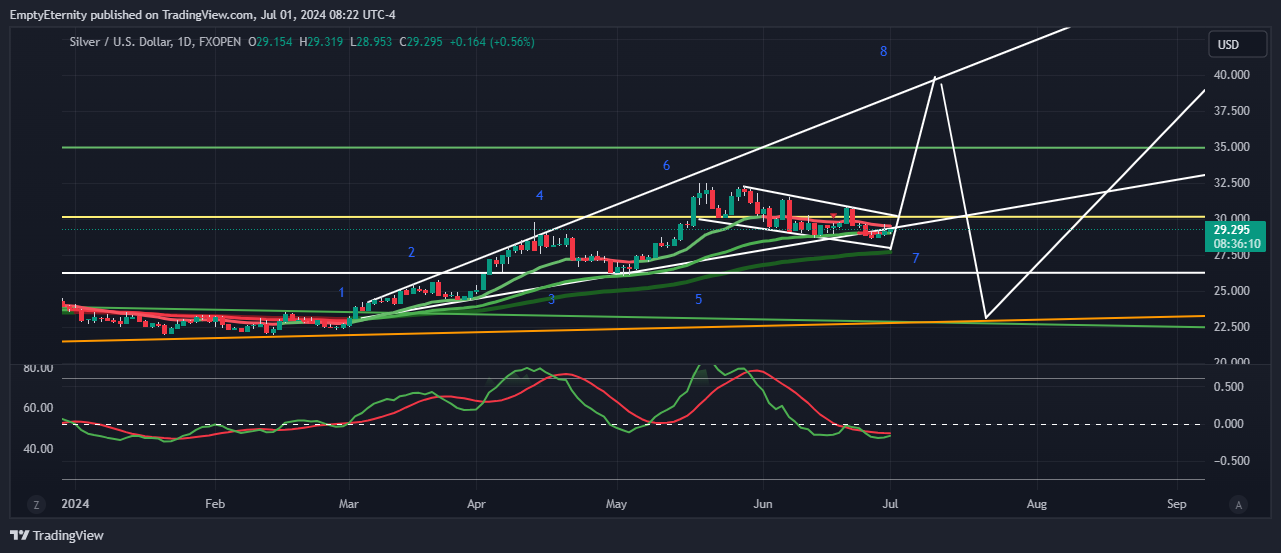
Task: Click the change value +0.164 (+0.56%)
Action: [x=492, y=42]
